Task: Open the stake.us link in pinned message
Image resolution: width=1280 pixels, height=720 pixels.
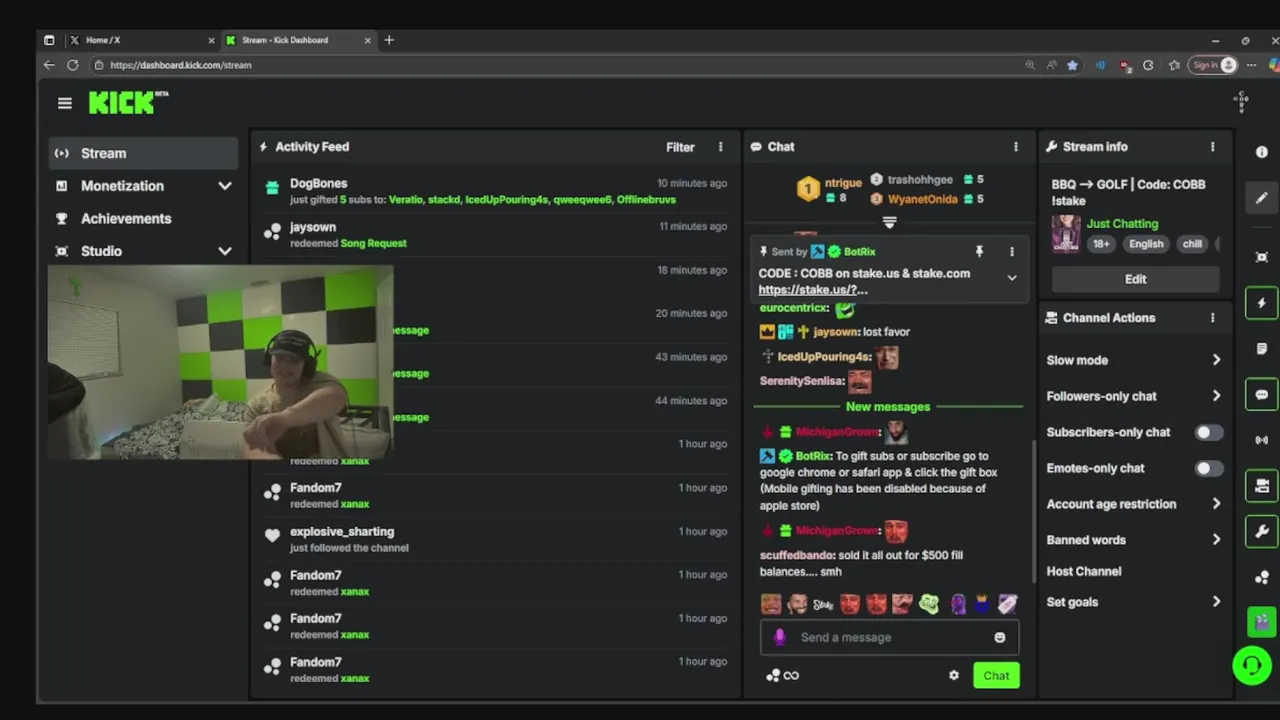Action: (x=813, y=290)
